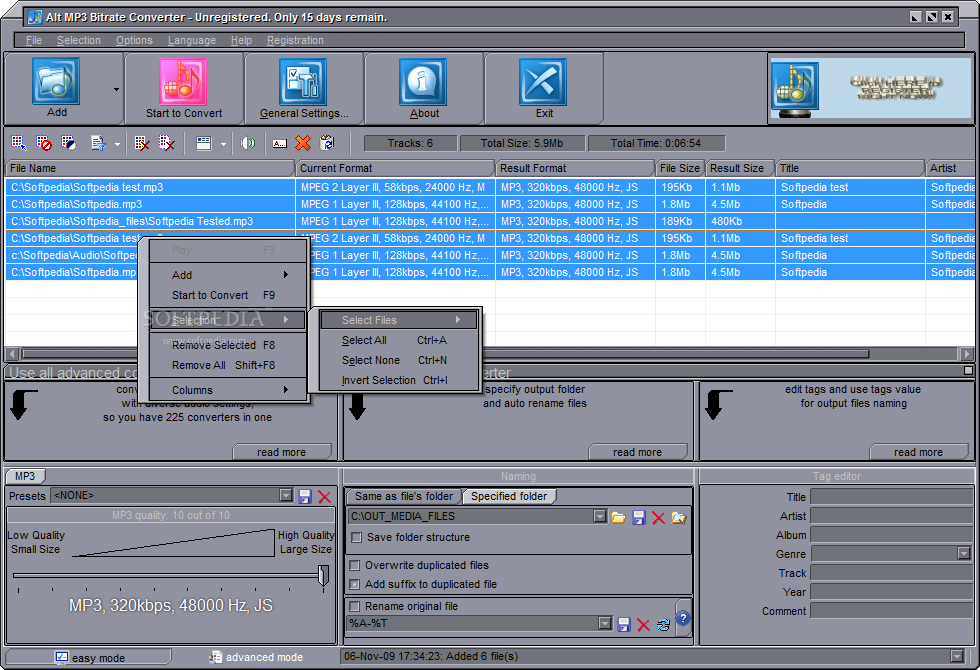This screenshot has width=980, height=670.
Task: Select Add suffix to duplicated file option
Action: 355,584
